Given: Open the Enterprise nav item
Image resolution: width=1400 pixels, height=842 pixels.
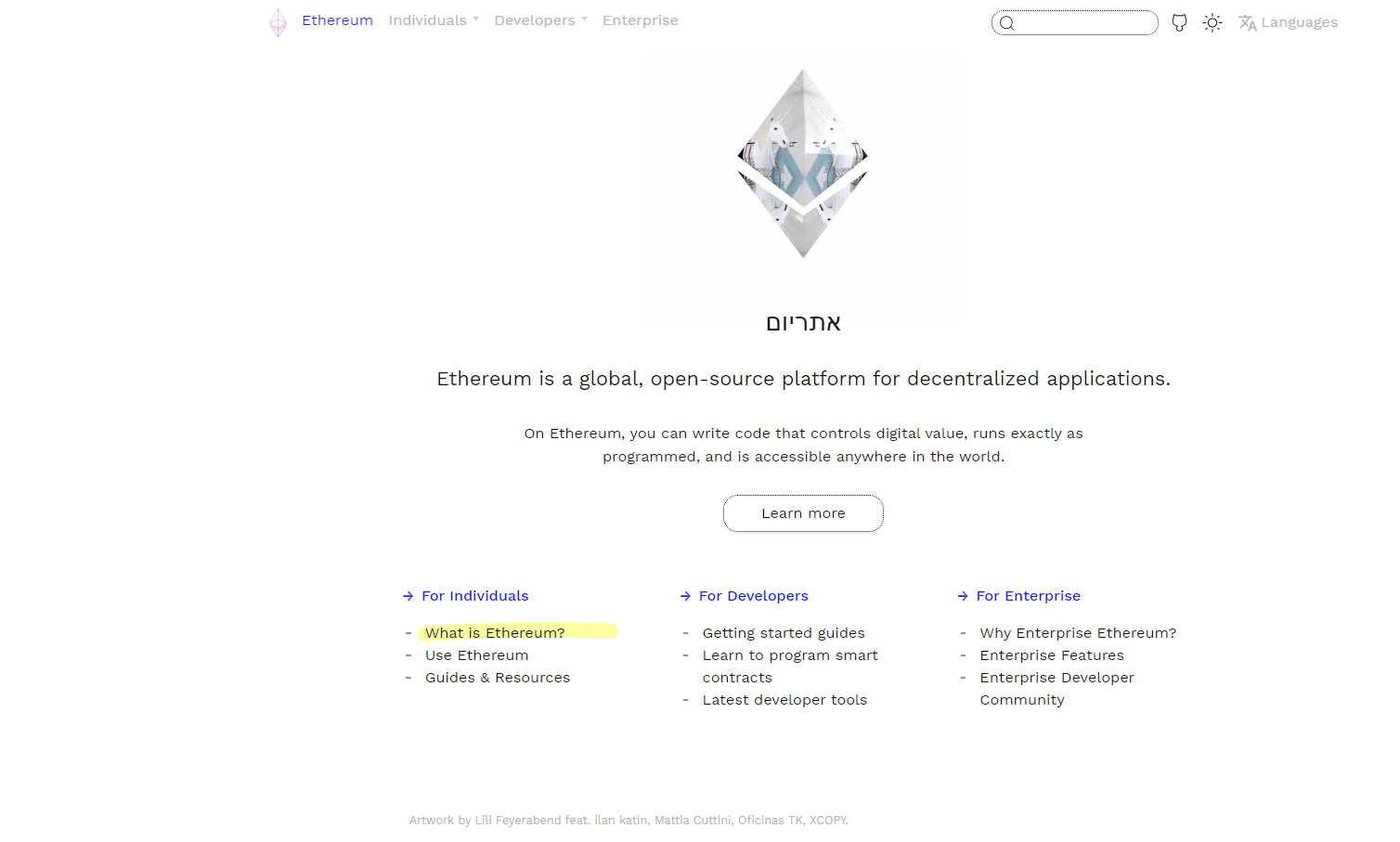Looking at the screenshot, I should tap(640, 20).
